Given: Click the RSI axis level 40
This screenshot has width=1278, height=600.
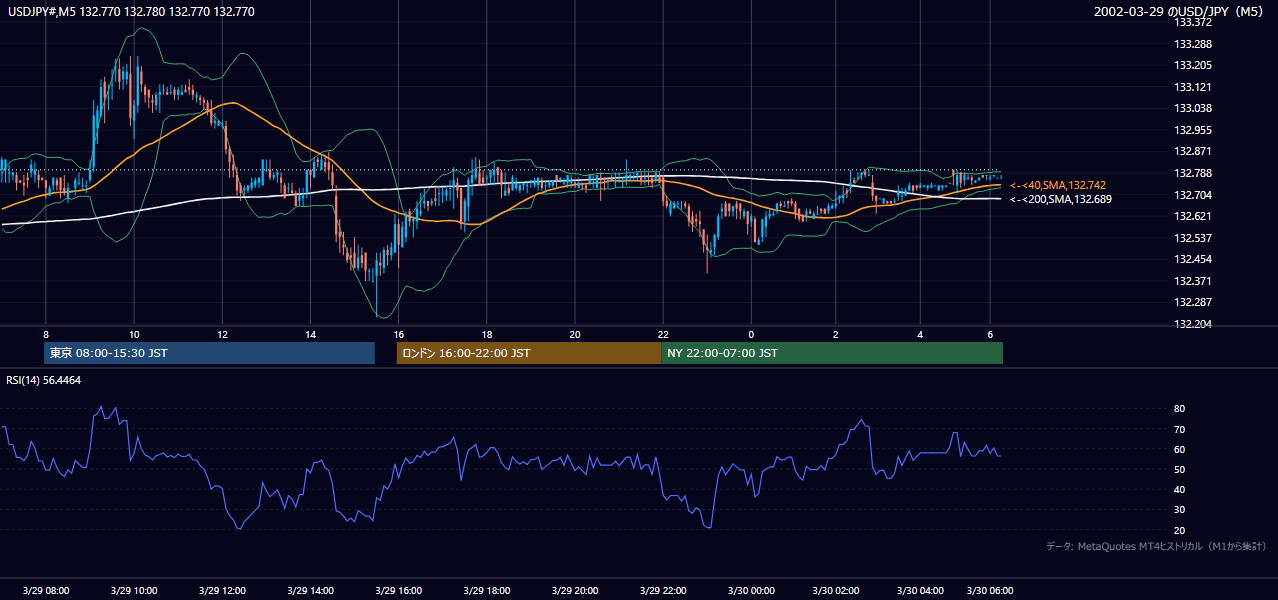Looking at the screenshot, I should pos(1179,489).
